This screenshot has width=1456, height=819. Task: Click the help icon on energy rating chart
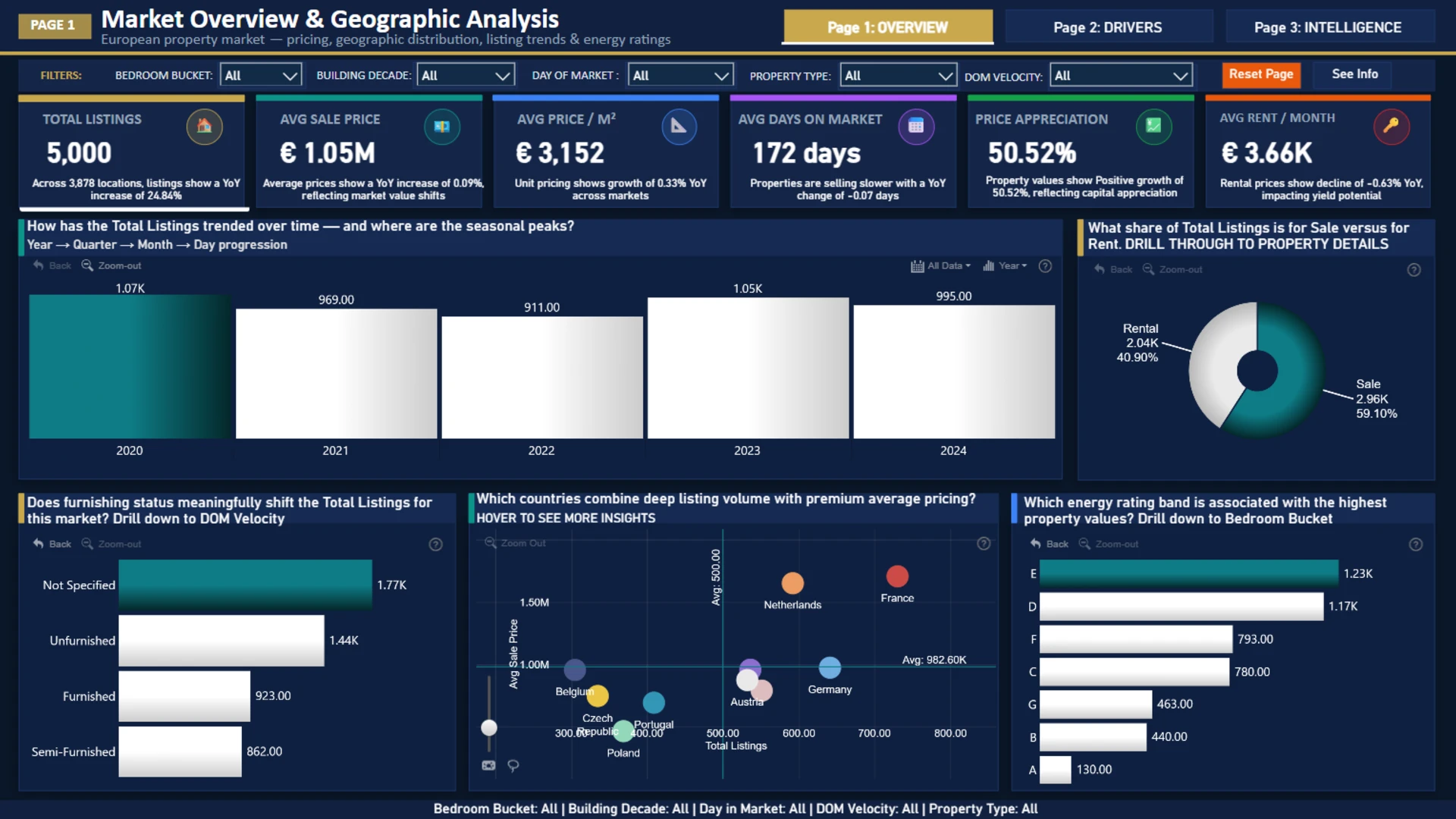(1415, 544)
